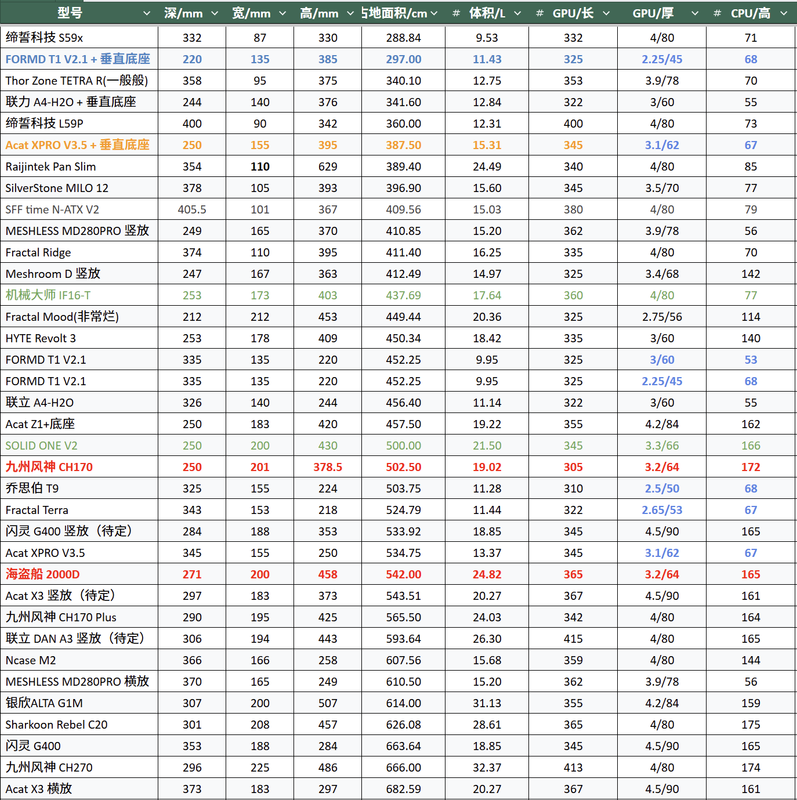Select the 缔誓科技 S59x model cell
Viewport: 797px width, 800px height.
[79, 37]
